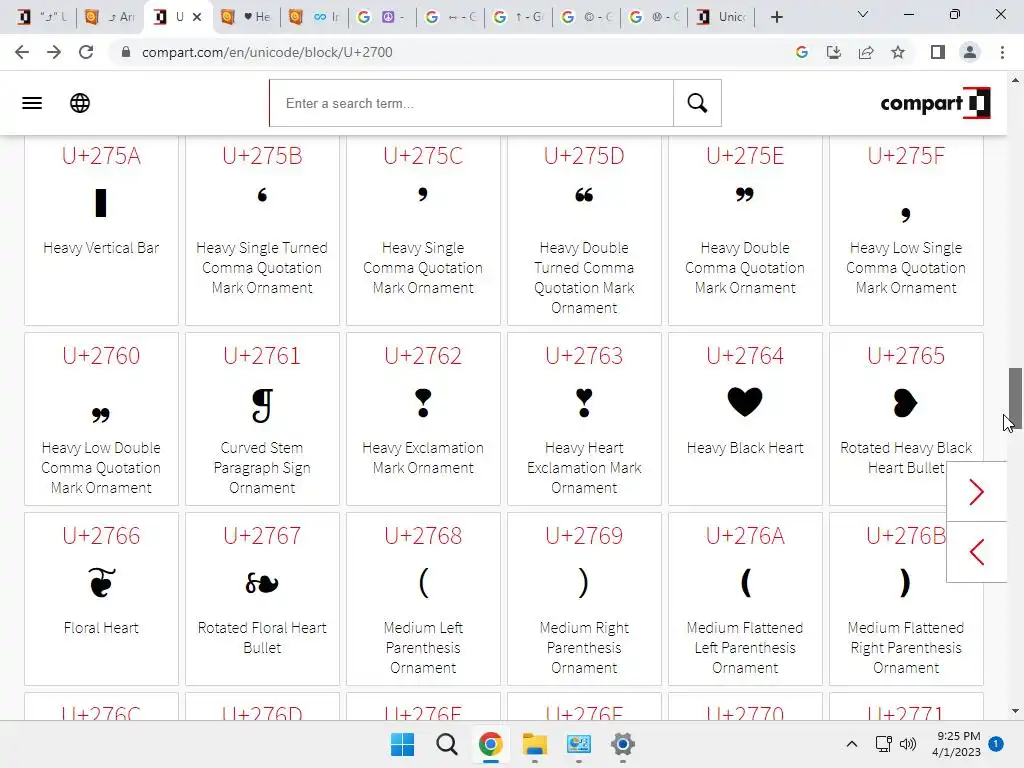This screenshot has width=1024, height=768.
Task: Click the Heavy Black Heart glyph
Action: click(745, 401)
